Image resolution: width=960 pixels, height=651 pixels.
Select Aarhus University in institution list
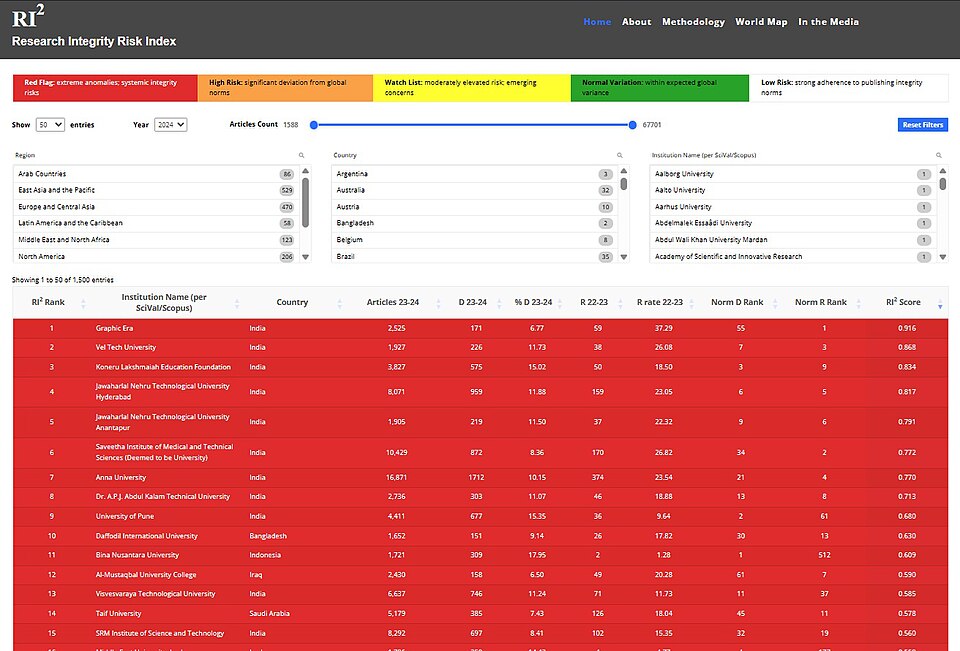(x=793, y=207)
